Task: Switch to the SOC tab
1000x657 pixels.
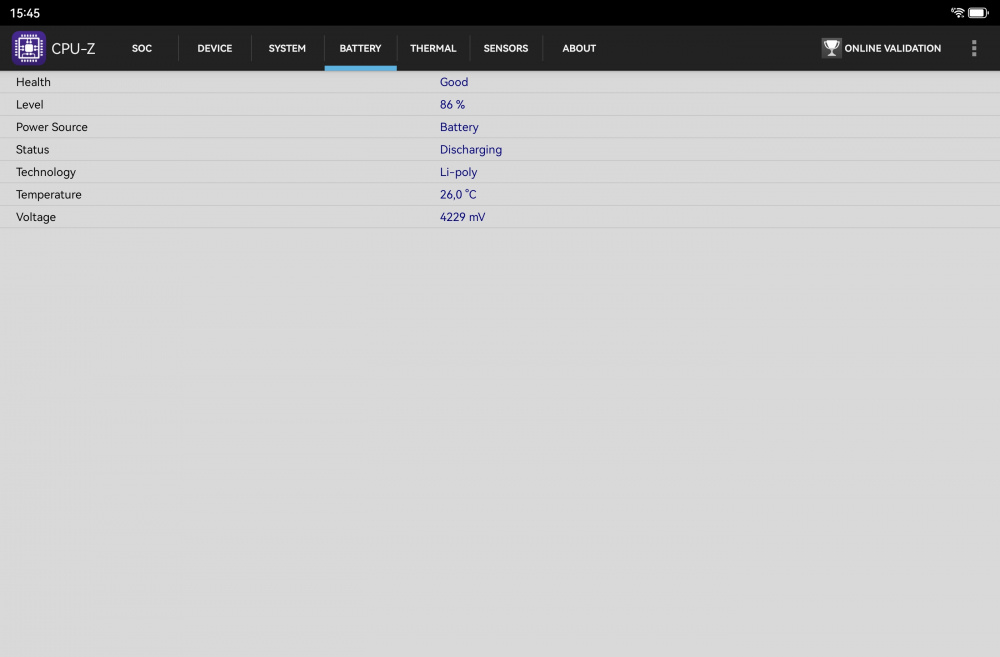Action: coord(142,48)
